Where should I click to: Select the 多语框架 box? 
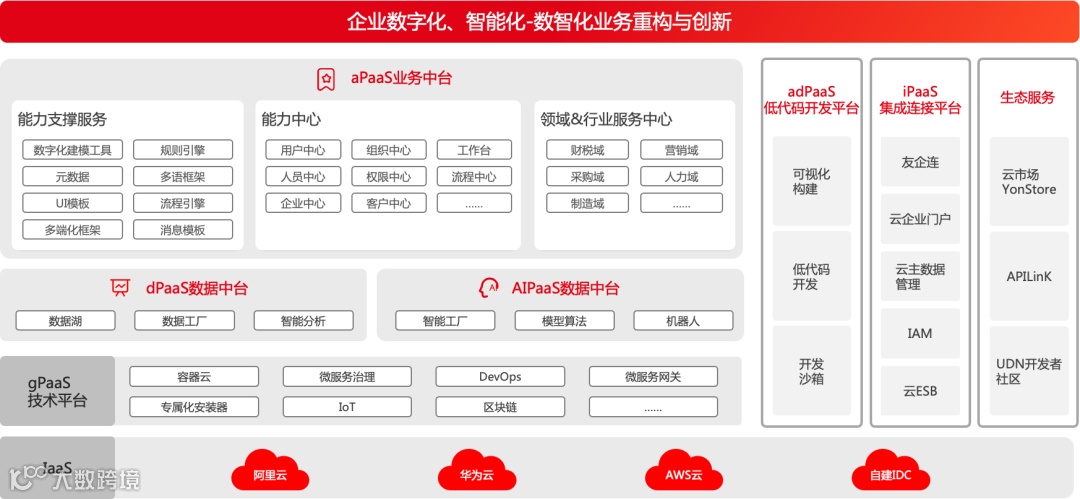pos(183,176)
